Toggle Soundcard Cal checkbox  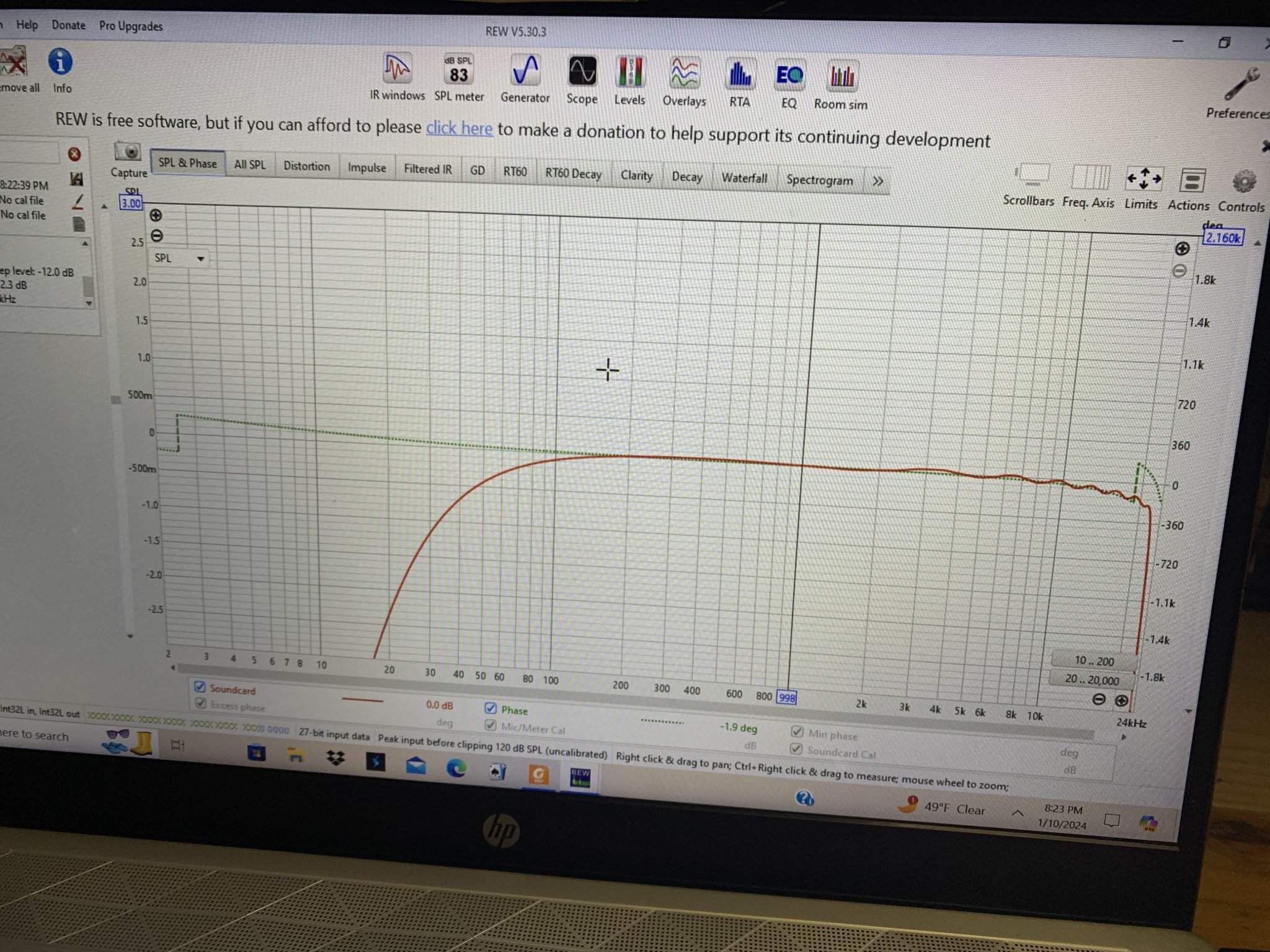[796, 749]
